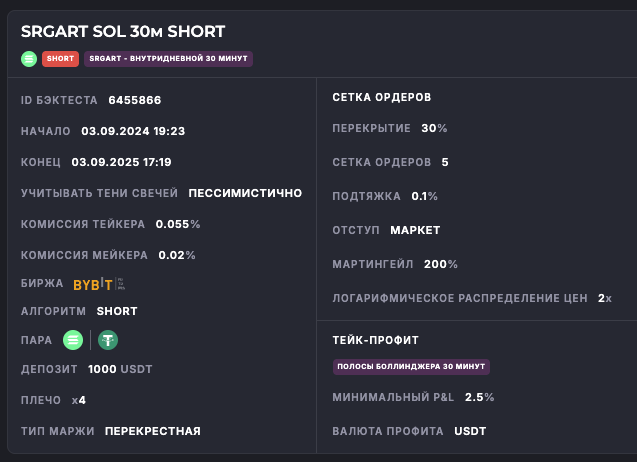Click the Tether USDT icon in Пара row

point(107,340)
